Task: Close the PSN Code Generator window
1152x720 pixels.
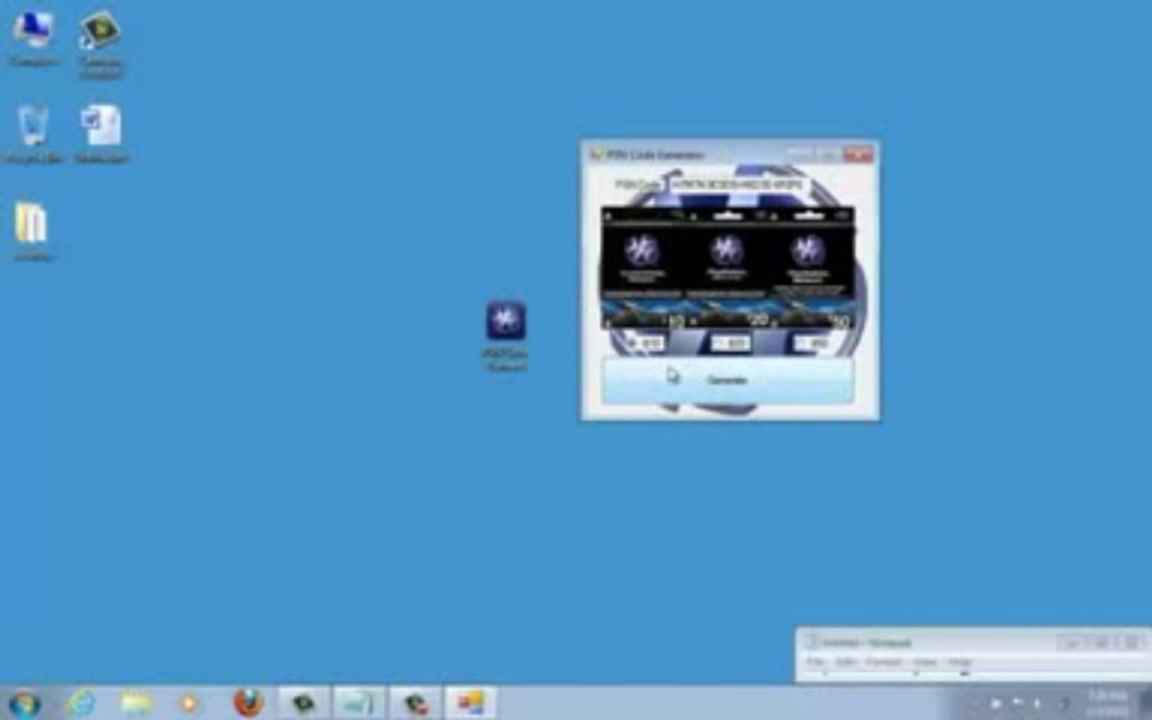Action: [x=857, y=154]
